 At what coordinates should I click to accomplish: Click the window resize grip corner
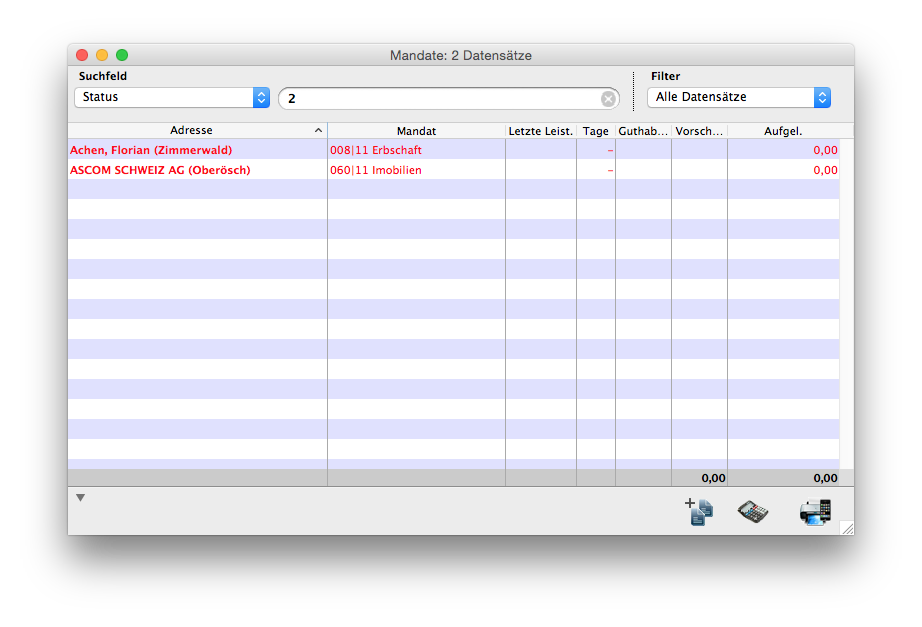click(847, 528)
